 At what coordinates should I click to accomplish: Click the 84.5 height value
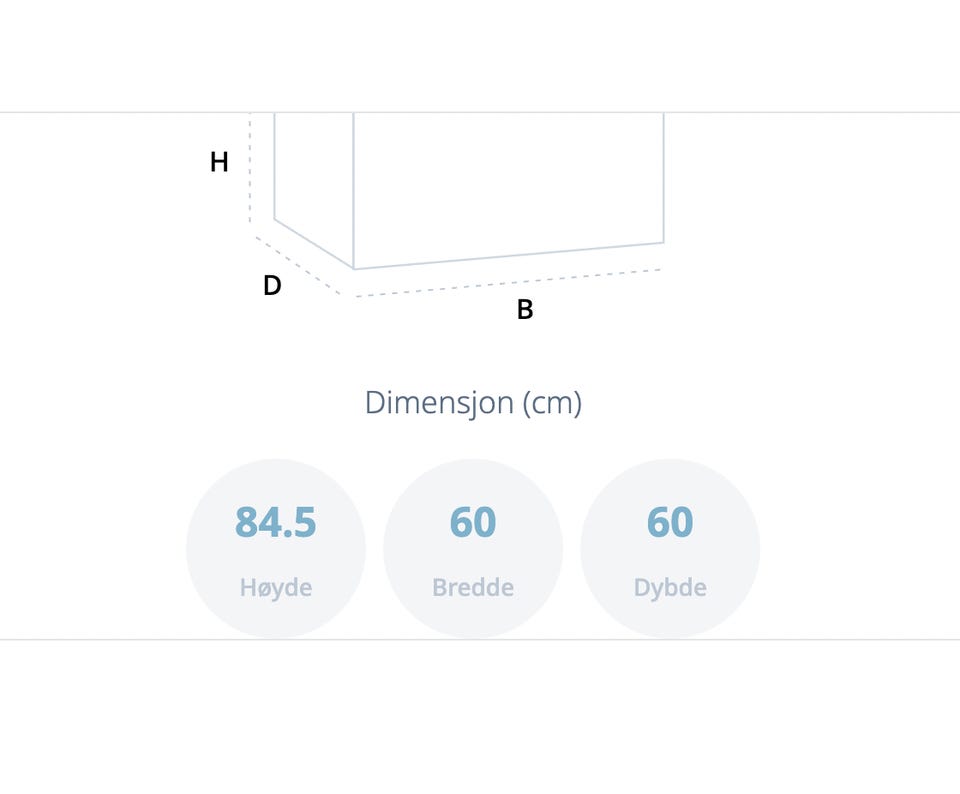point(276,522)
